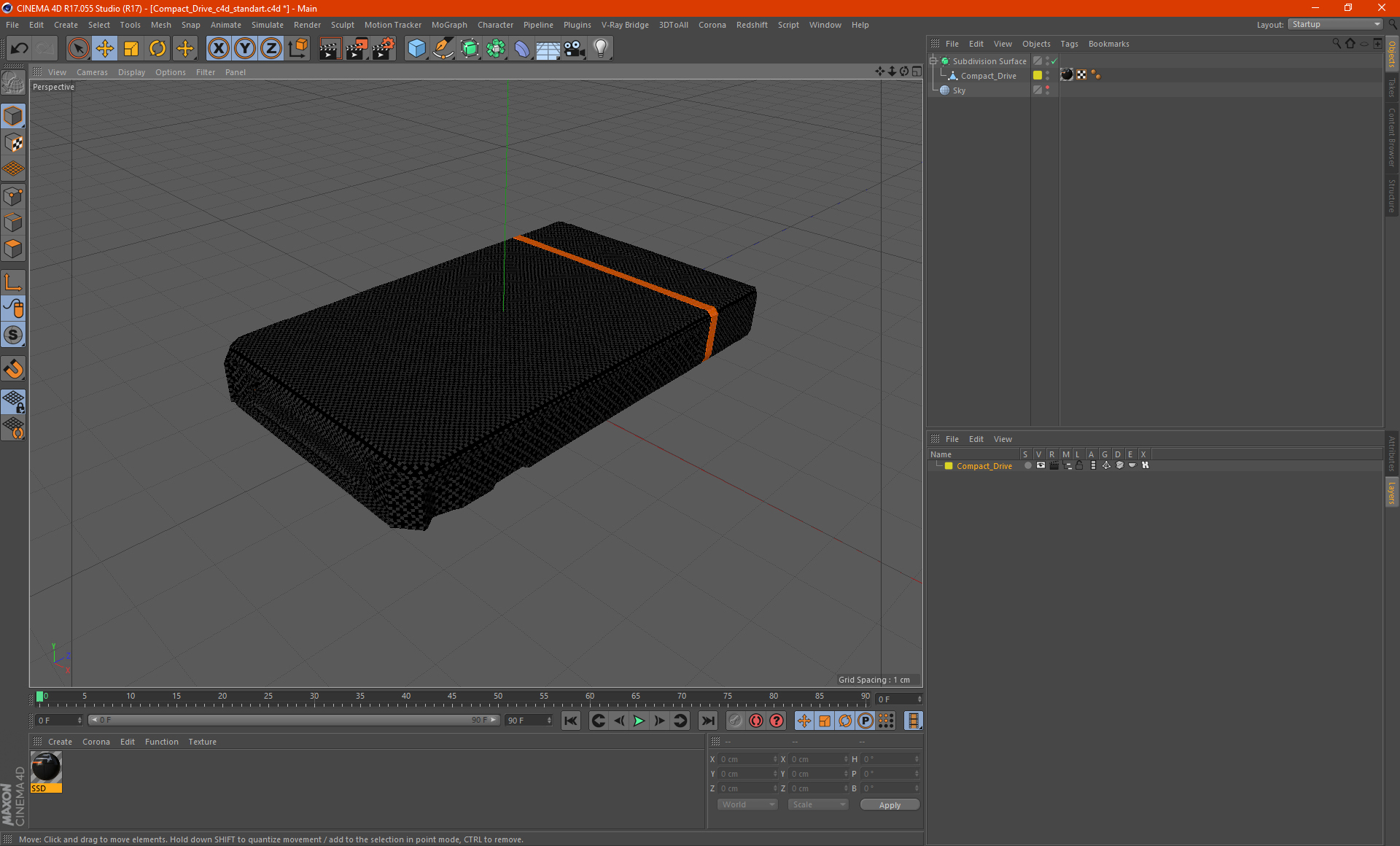Open the MoGraph menu

449,25
